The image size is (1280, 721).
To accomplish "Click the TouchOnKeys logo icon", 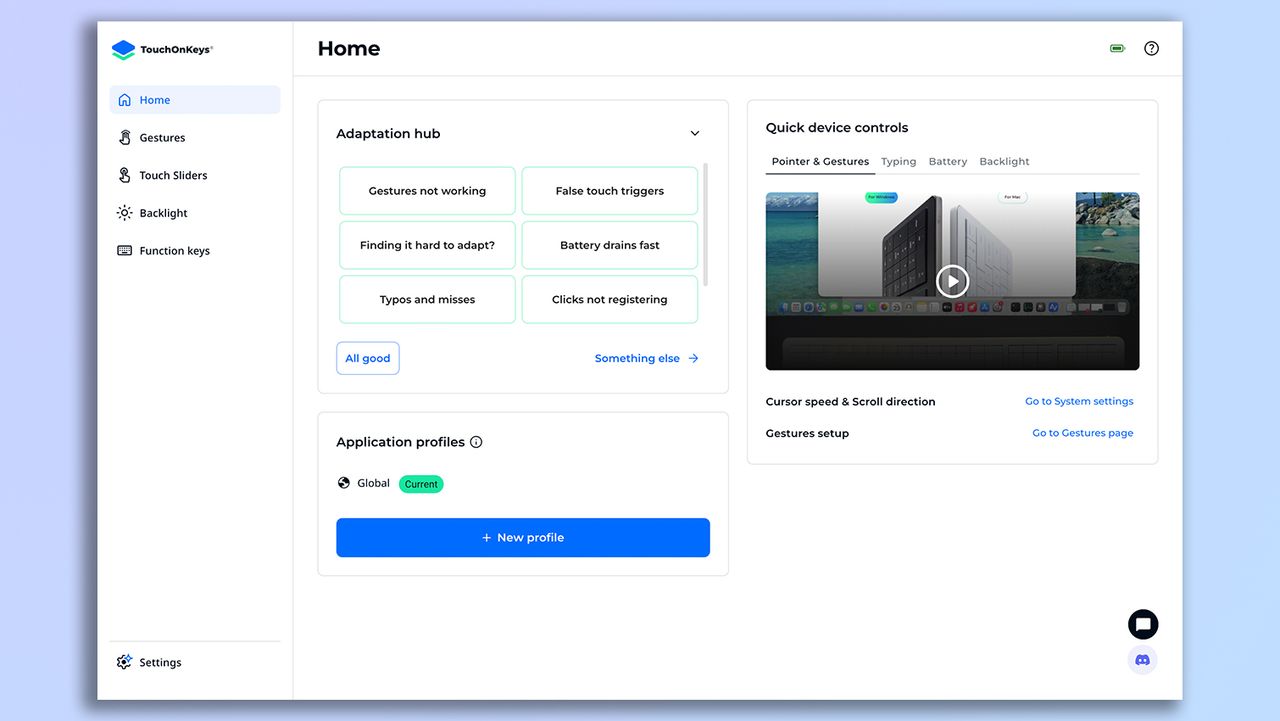I will [x=123, y=50].
